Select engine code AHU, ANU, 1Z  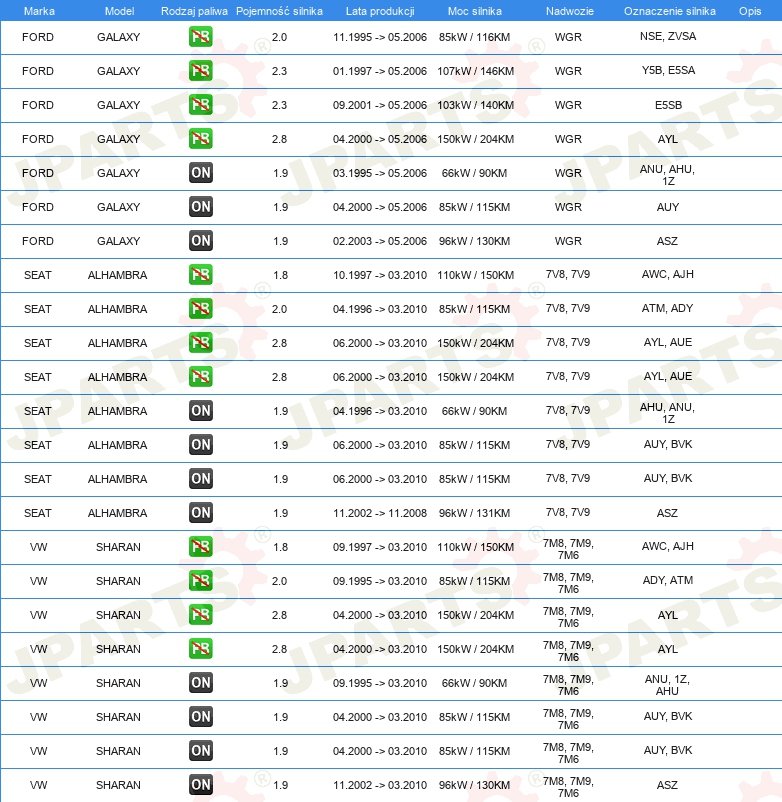point(667,413)
